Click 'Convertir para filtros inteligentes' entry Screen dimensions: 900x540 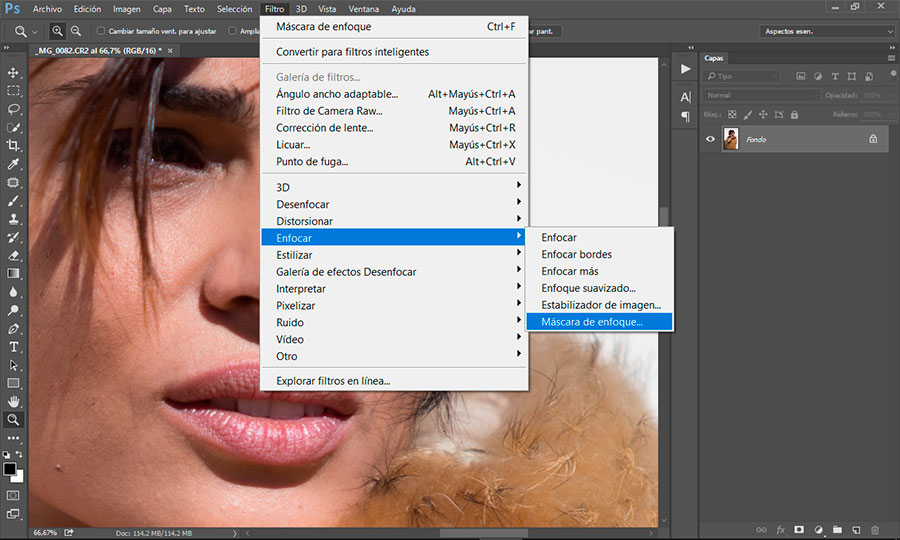(x=352, y=52)
